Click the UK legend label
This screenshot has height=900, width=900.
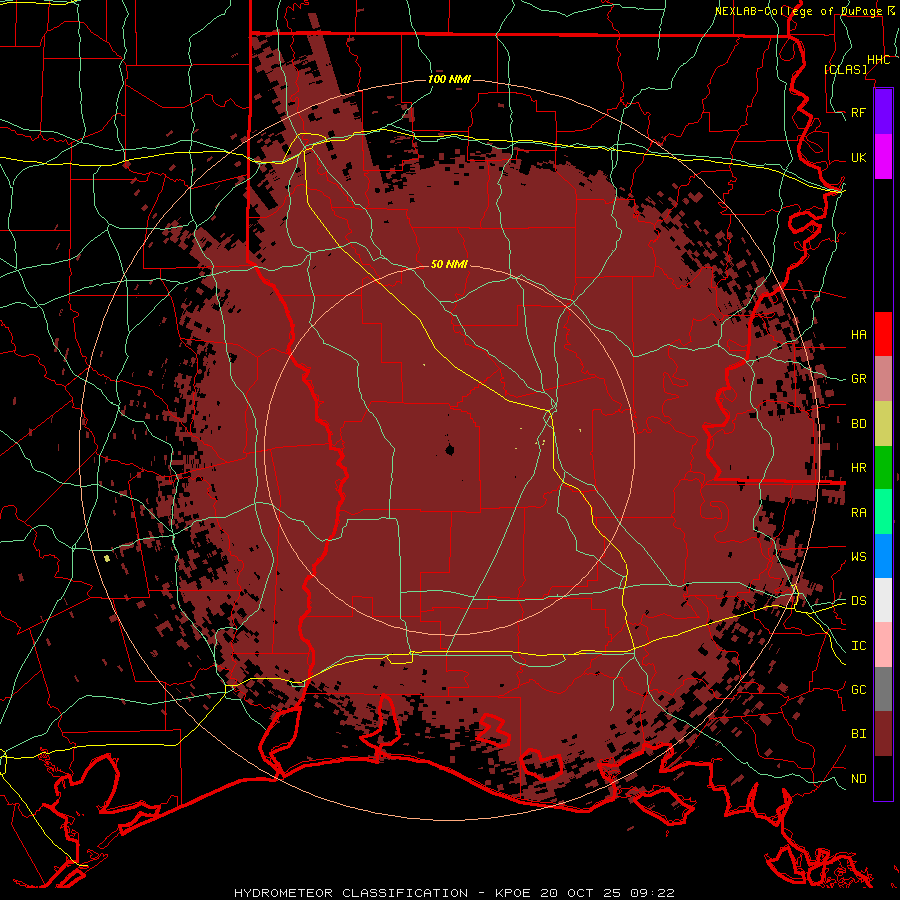[859, 157]
